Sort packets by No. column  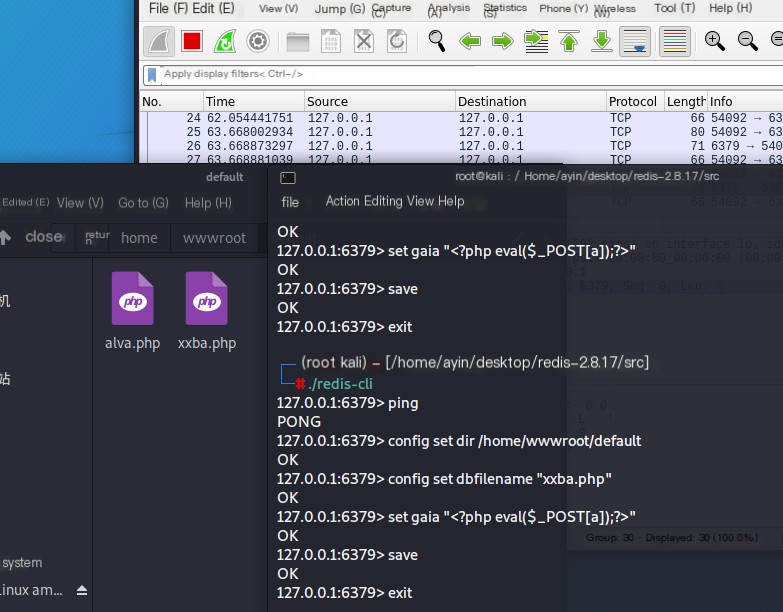pos(171,101)
